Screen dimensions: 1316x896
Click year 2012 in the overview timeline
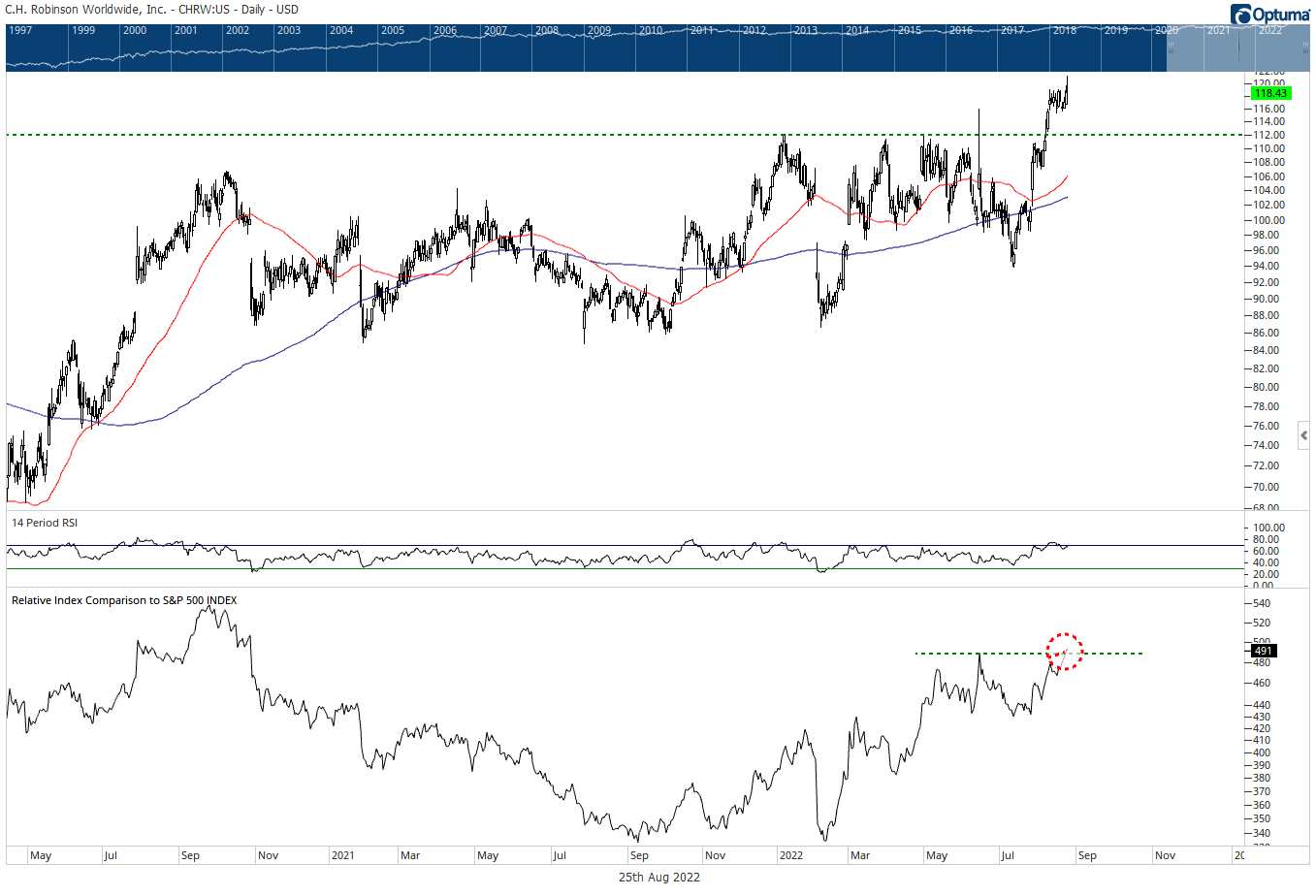tap(754, 31)
